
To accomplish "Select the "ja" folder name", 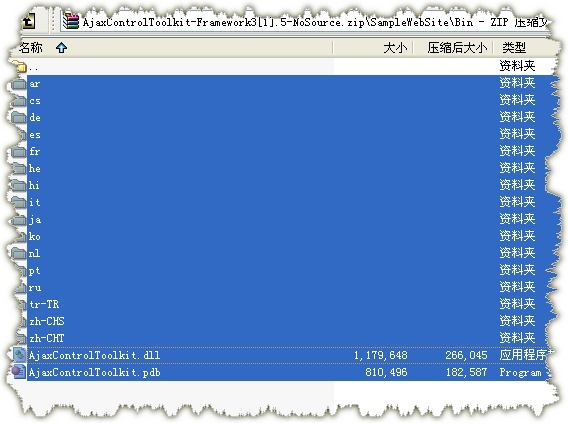I will tap(35, 220).
